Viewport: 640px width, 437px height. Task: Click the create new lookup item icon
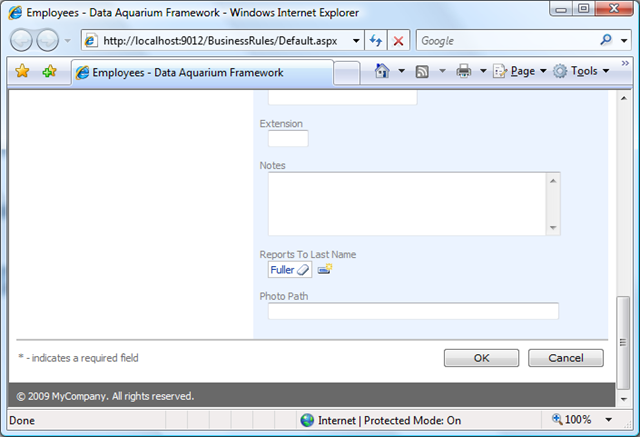click(325, 269)
